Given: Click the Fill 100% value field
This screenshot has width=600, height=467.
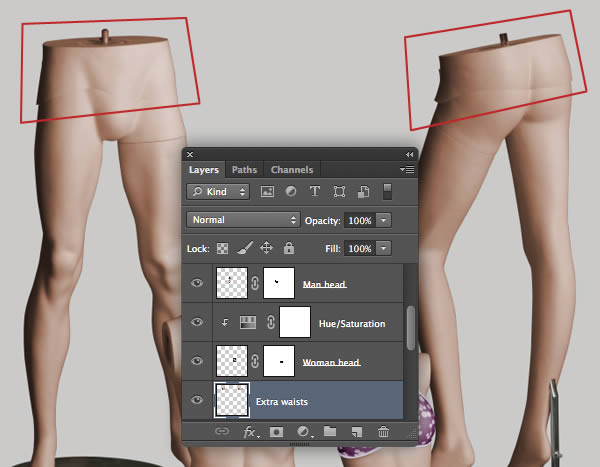Looking at the screenshot, I should 360,248.
